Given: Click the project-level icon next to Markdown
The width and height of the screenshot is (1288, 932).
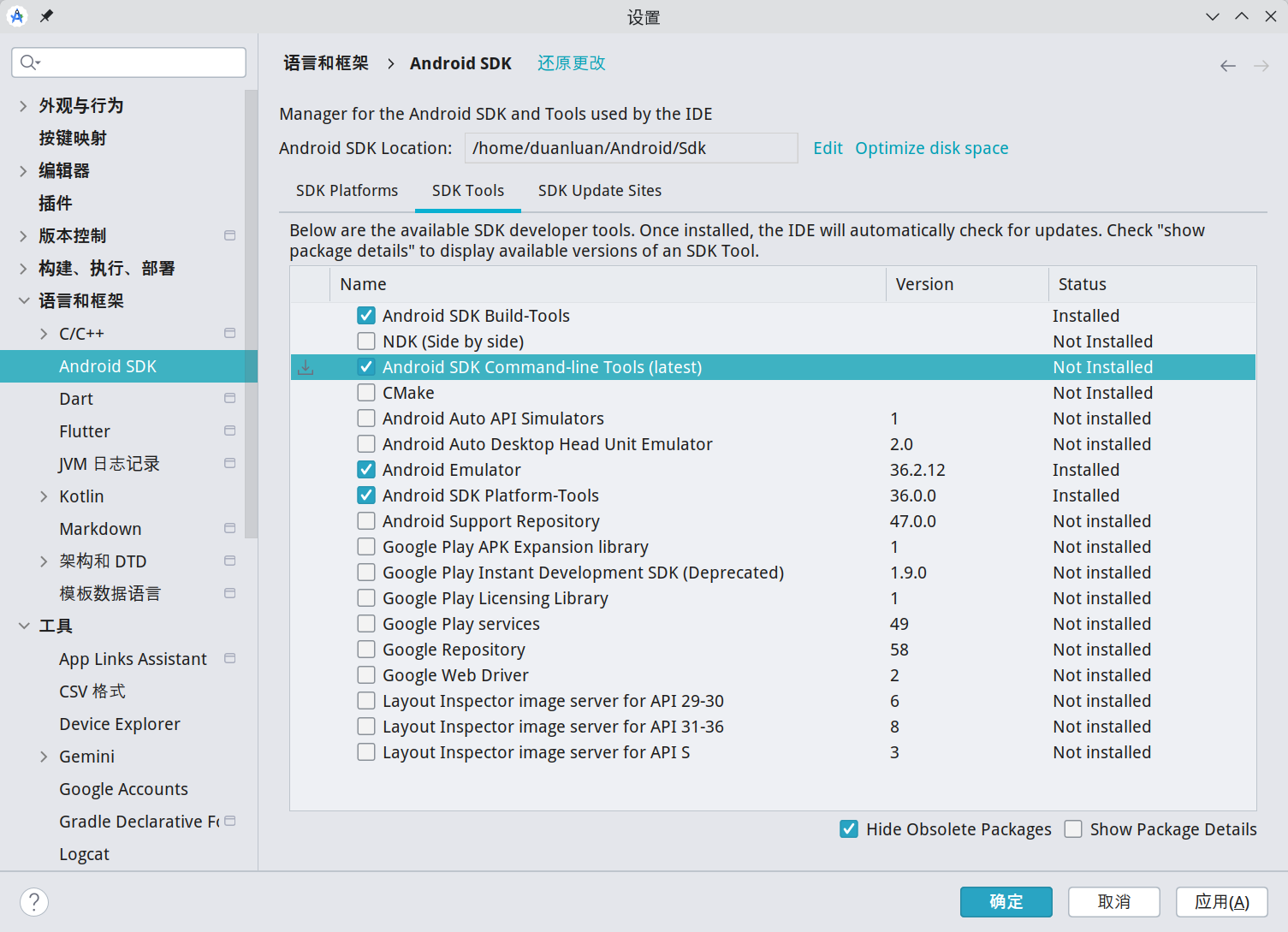Looking at the screenshot, I should (229, 528).
